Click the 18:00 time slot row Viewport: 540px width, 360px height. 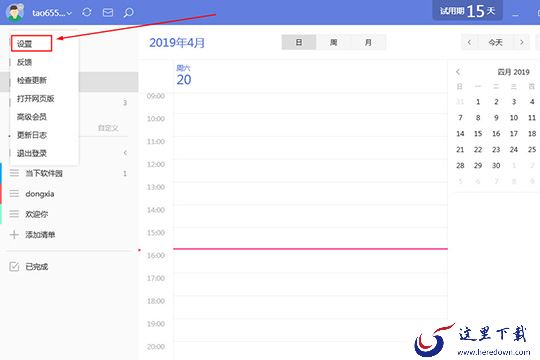pyautogui.click(x=311, y=307)
